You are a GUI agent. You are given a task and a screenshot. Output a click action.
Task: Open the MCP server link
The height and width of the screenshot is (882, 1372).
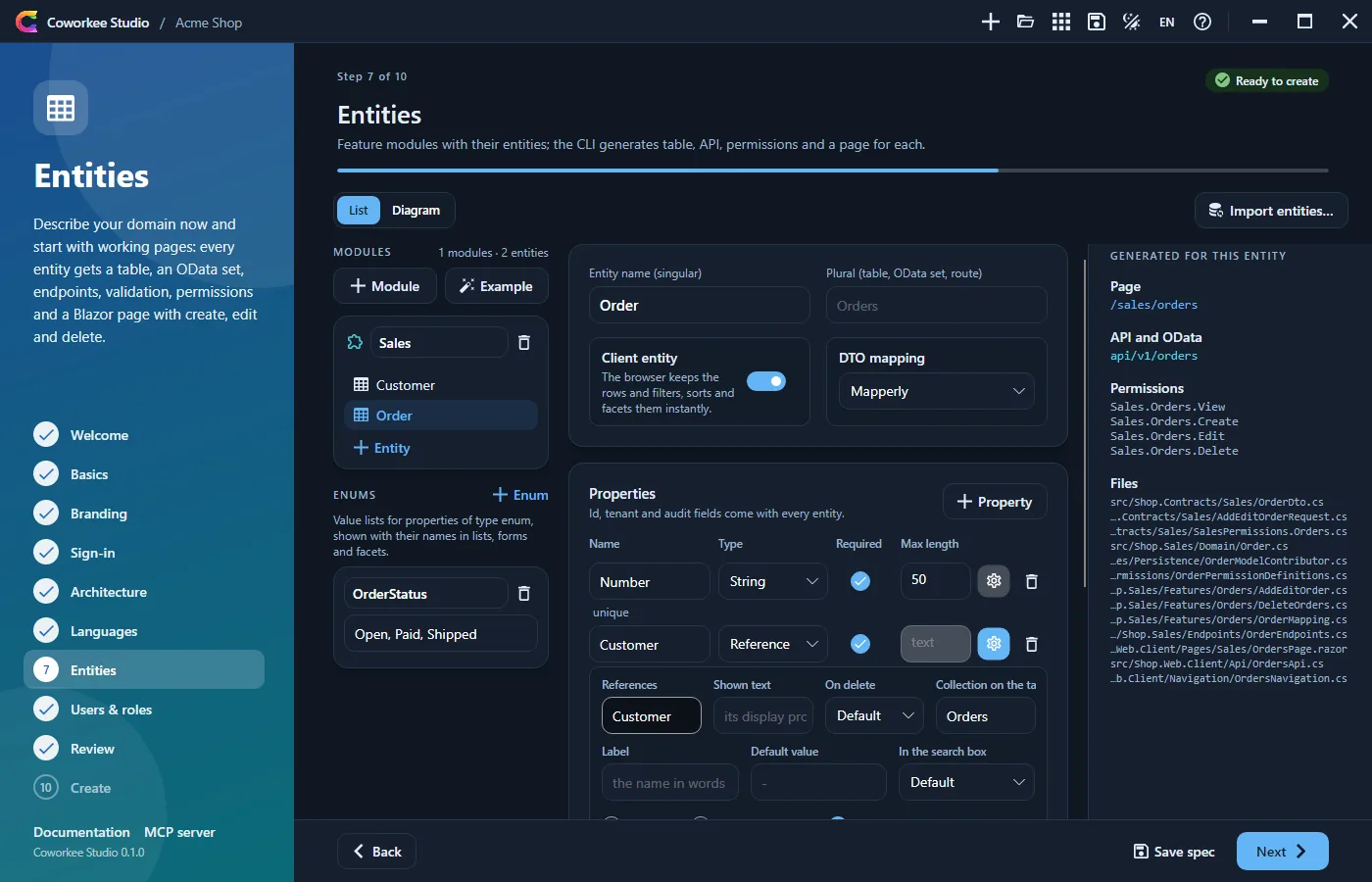(x=179, y=832)
